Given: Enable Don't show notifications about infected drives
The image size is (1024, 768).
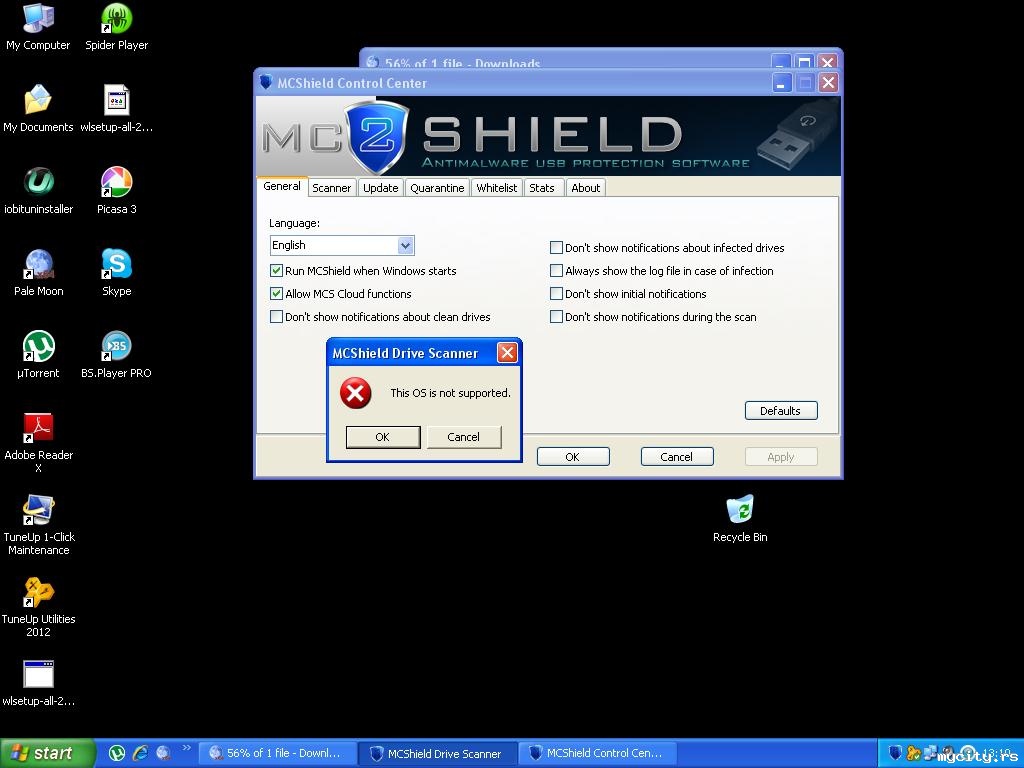Looking at the screenshot, I should tap(556, 248).
